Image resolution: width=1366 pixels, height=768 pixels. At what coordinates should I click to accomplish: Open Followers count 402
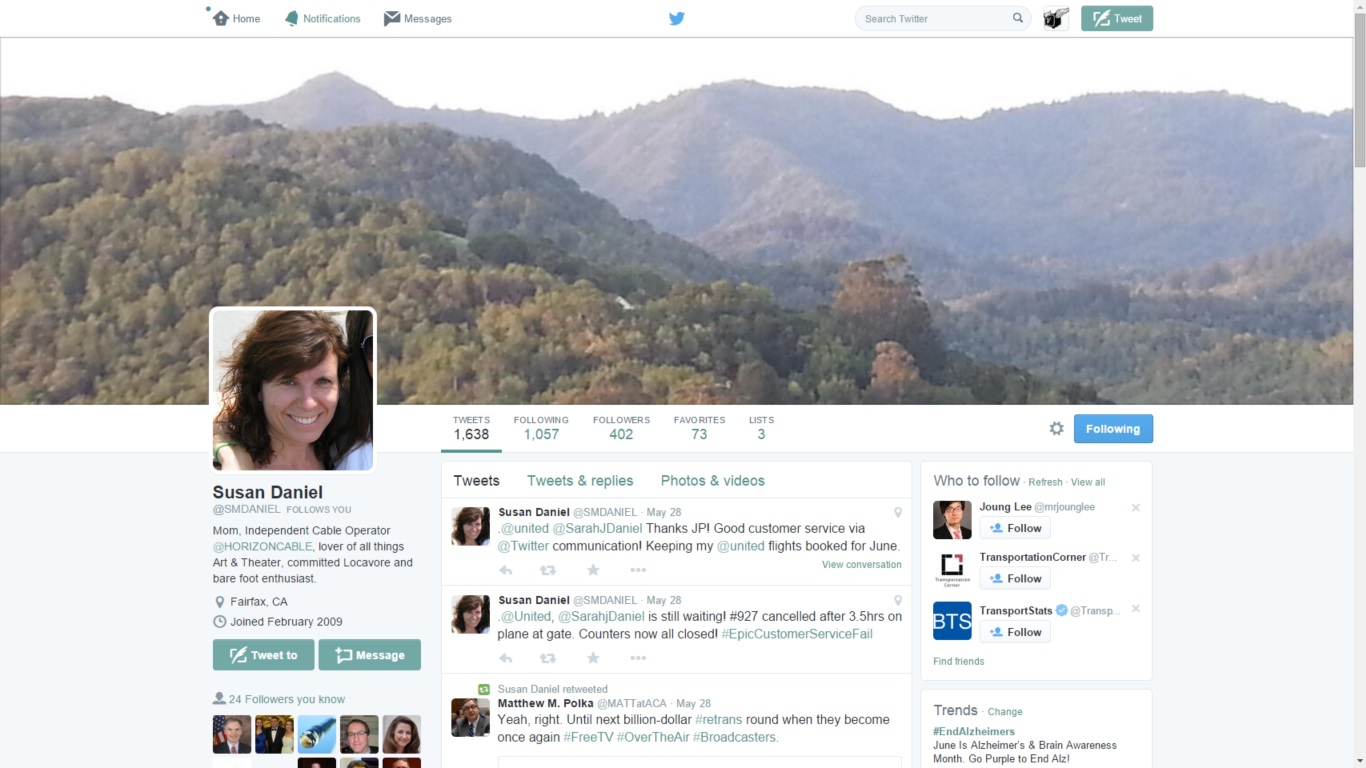click(621, 428)
